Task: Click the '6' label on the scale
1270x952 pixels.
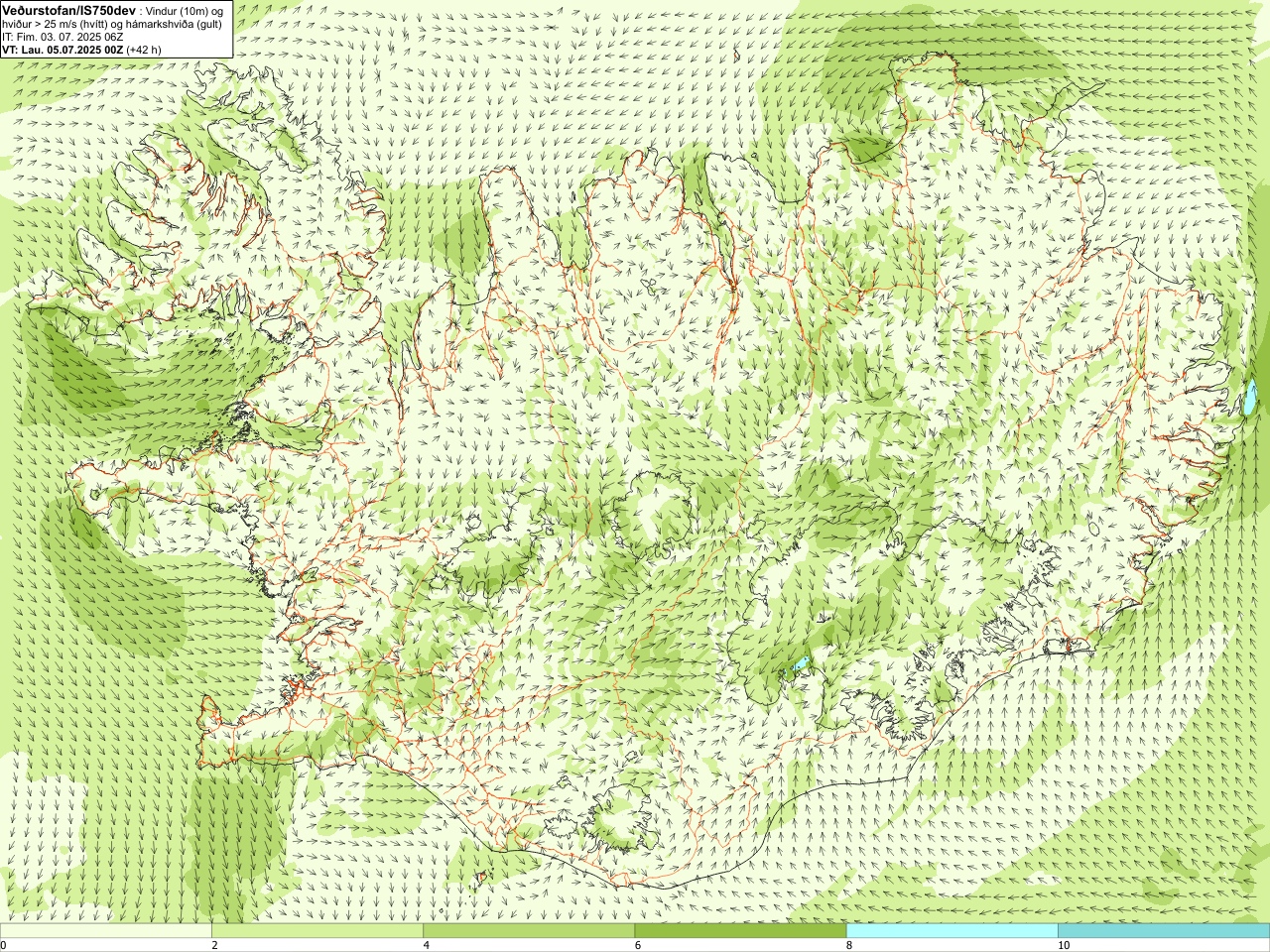Action: tap(637, 945)
